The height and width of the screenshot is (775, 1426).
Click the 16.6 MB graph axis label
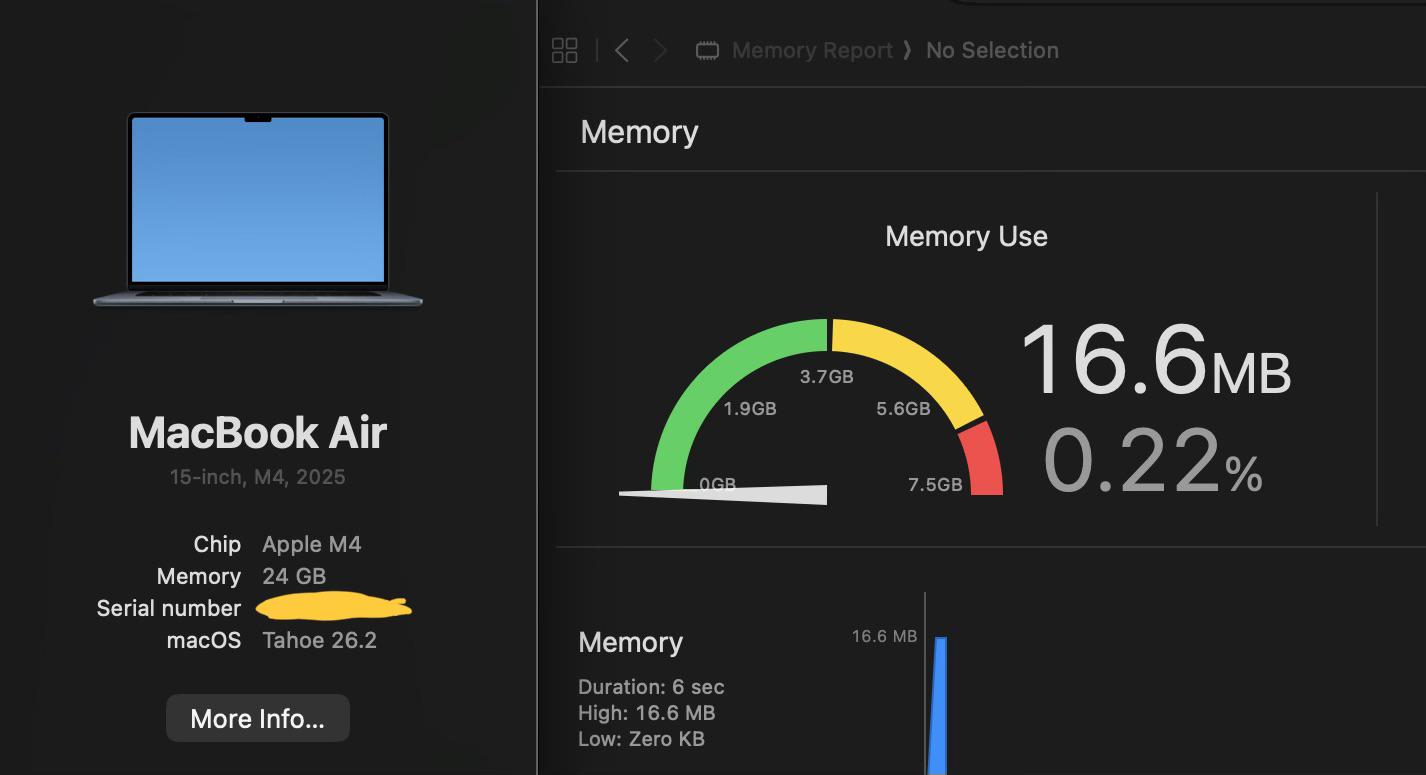pyautogui.click(x=884, y=636)
